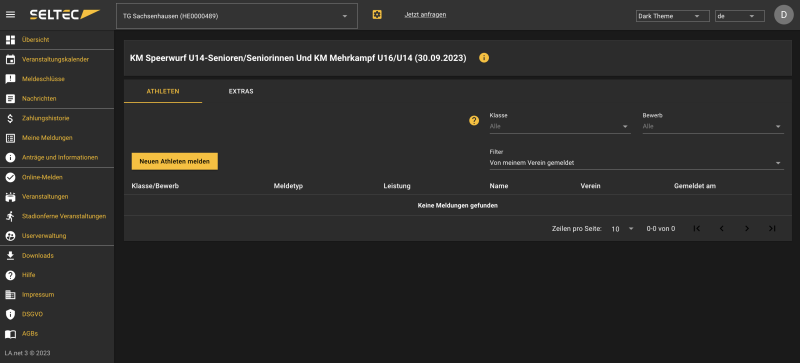The image size is (800, 363).
Task: Click the yellow help icon near Klasse
Action: (x=474, y=120)
